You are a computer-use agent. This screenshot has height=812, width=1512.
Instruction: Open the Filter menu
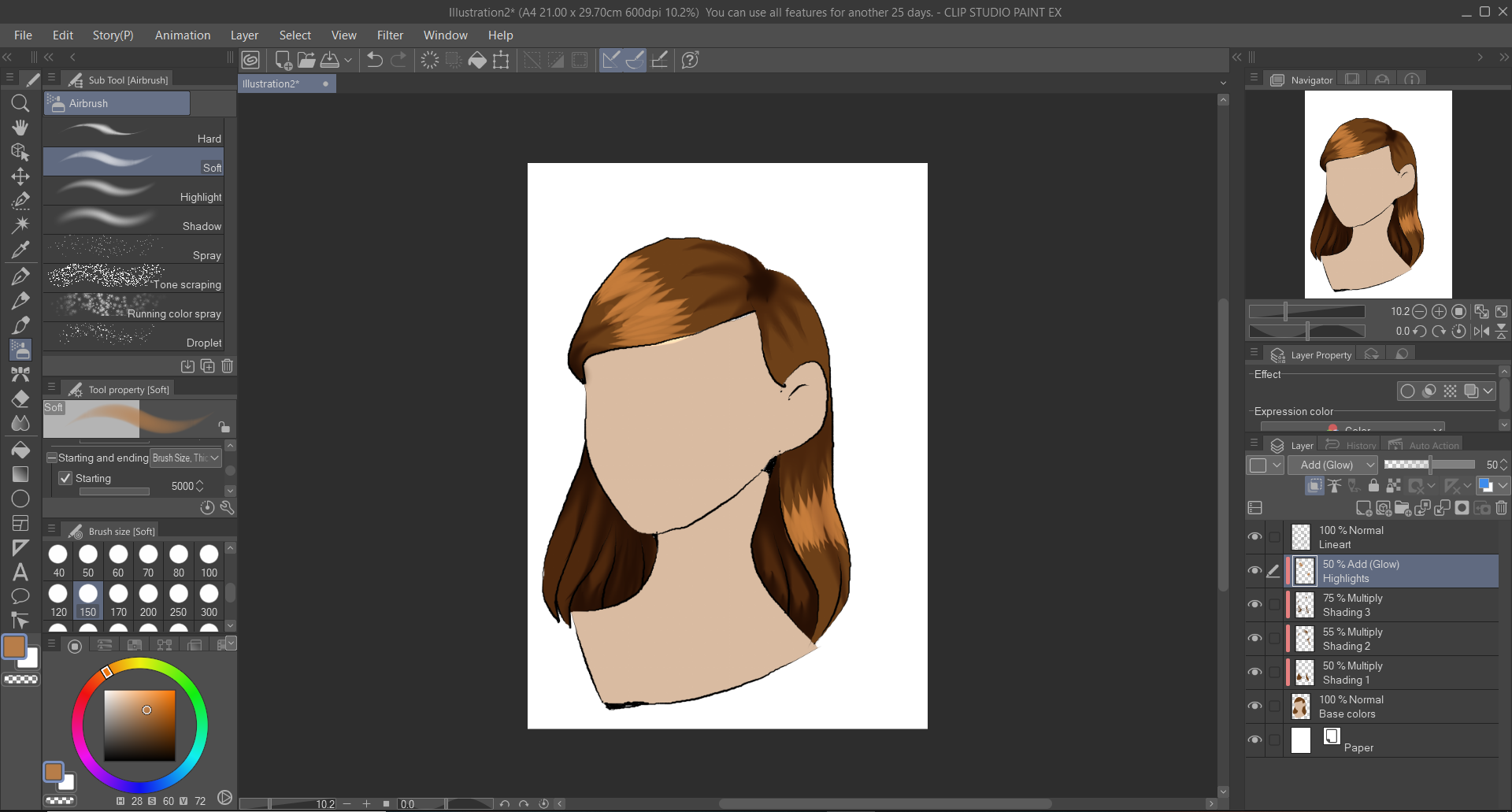point(390,35)
